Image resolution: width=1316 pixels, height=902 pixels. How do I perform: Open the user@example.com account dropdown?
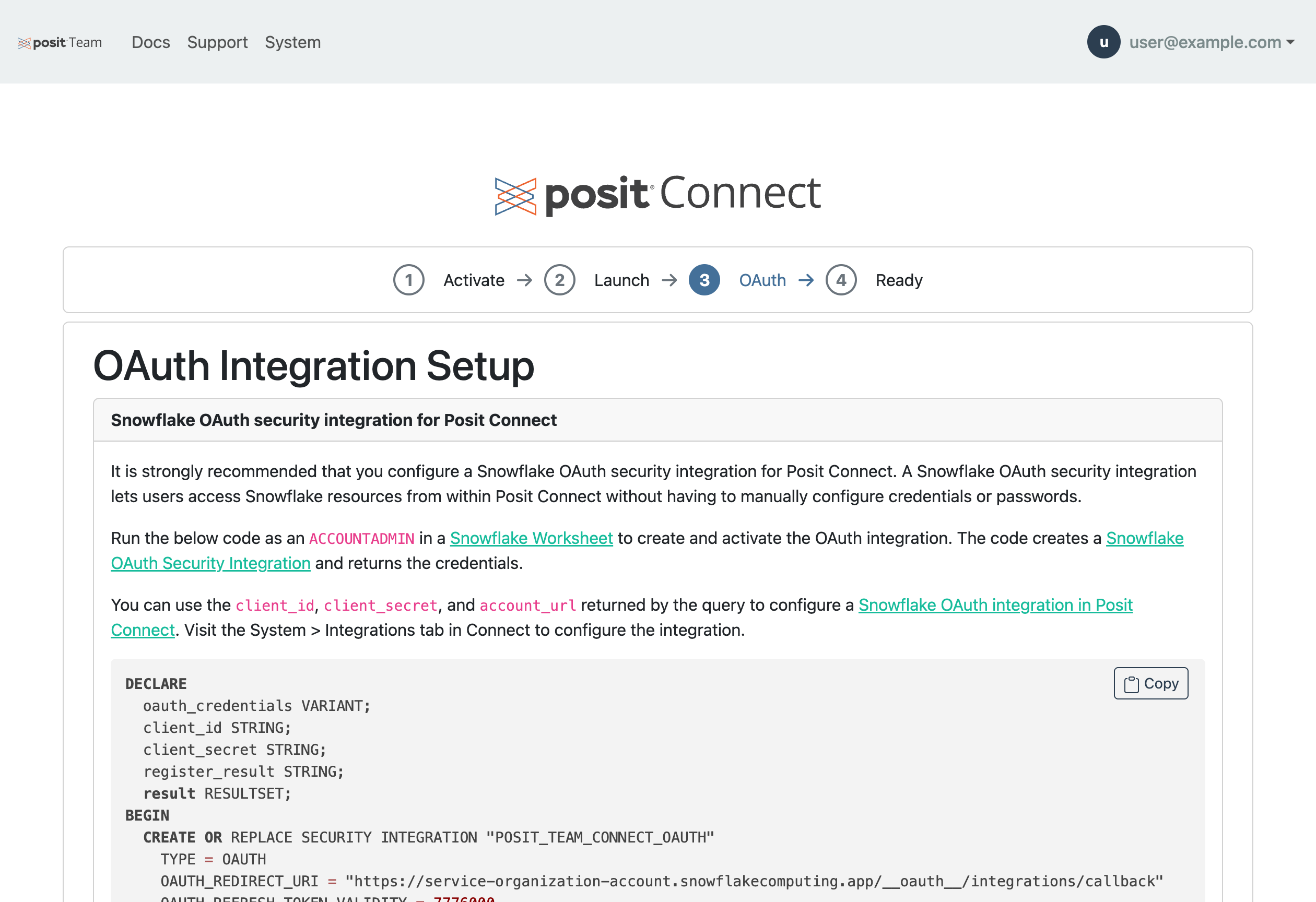click(1204, 42)
